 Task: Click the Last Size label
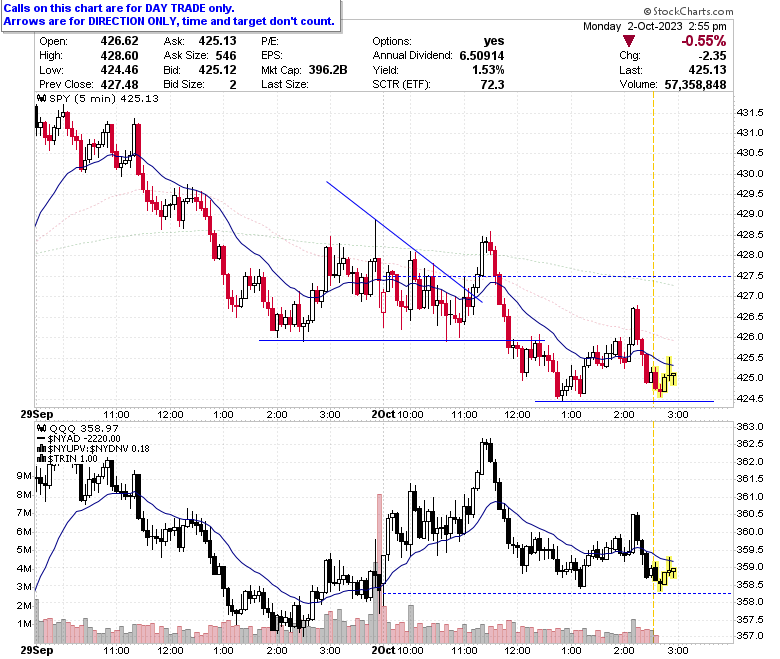tap(285, 84)
